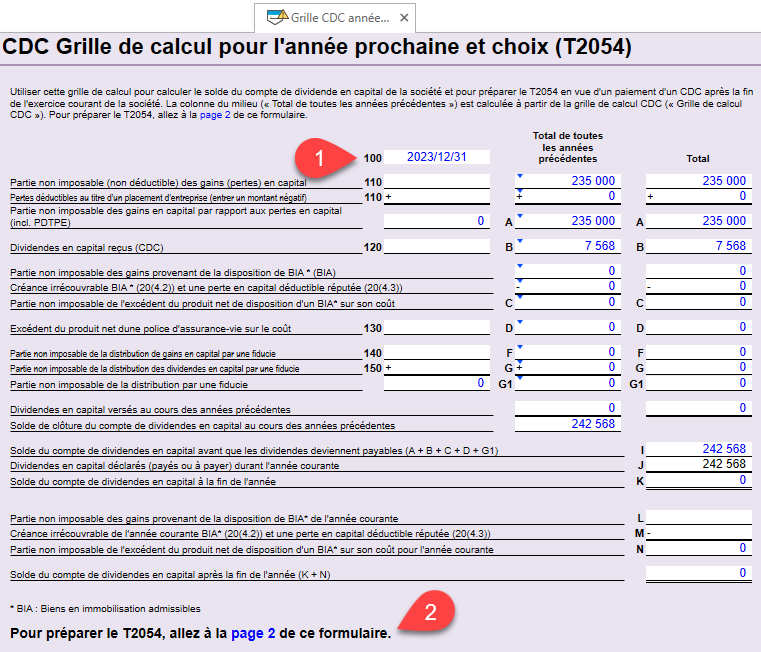Click the line 130 assurance-vie input field
The height and width of the screenshot is (652, 761).
pyautogui.click(x=437, y=328)
